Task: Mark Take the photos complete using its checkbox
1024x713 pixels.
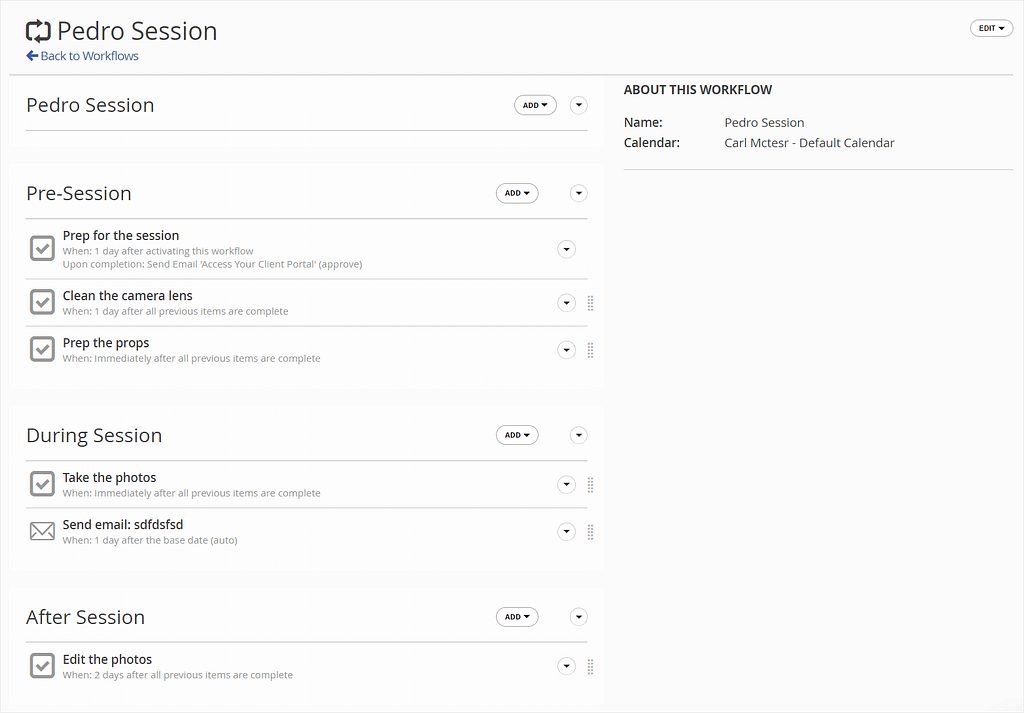Action: 41,483
